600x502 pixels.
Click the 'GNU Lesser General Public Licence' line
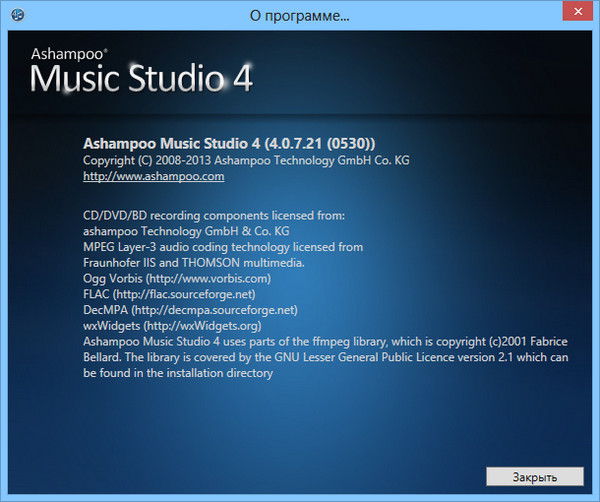click(x=326, y=357)
